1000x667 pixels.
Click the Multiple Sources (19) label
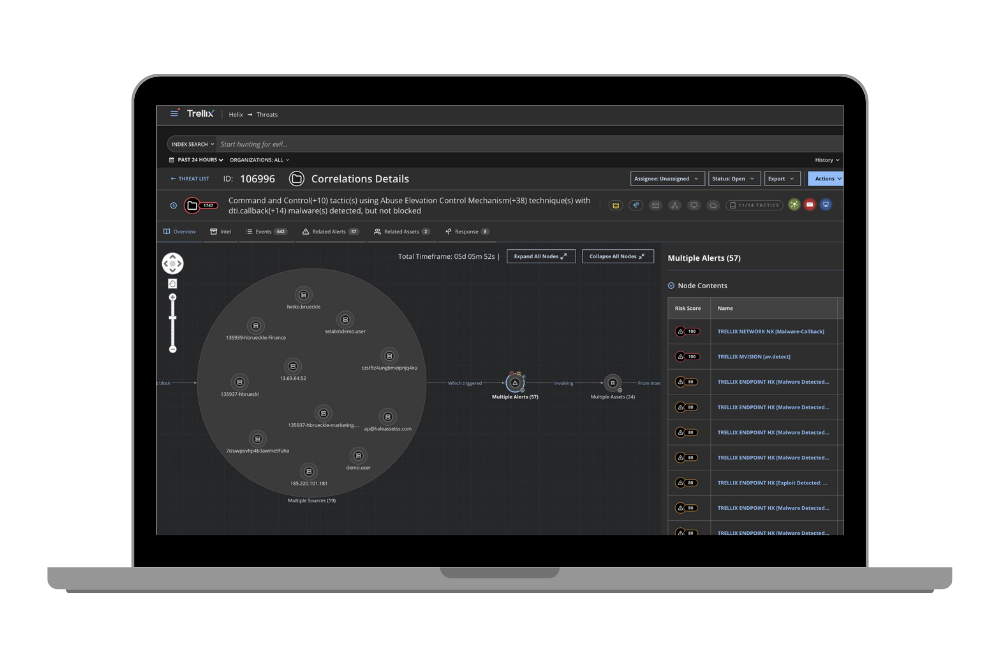pyautogui.click(x=312, y=501)
